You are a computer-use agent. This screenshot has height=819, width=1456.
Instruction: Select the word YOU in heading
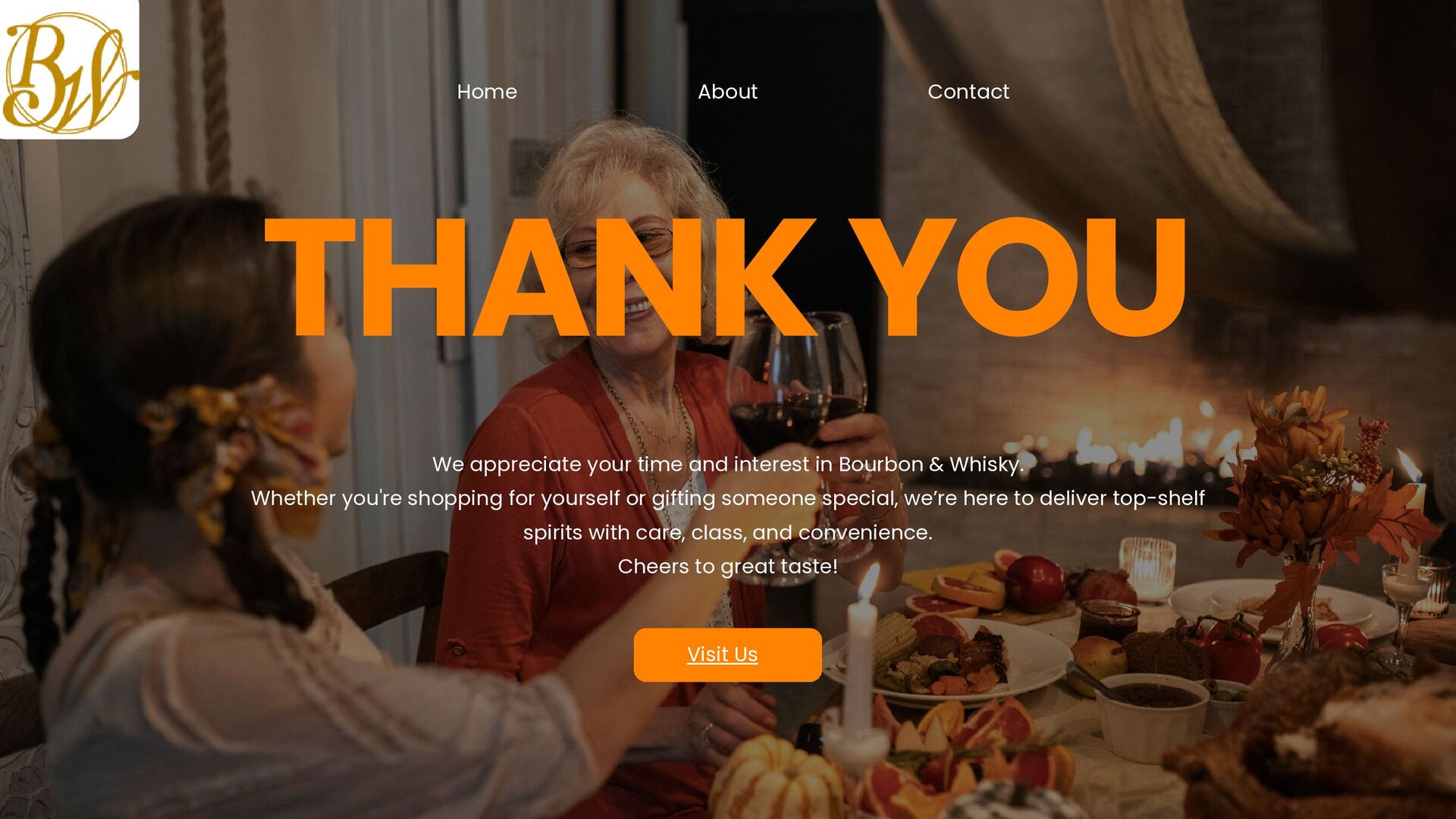tap(1018, 277)
